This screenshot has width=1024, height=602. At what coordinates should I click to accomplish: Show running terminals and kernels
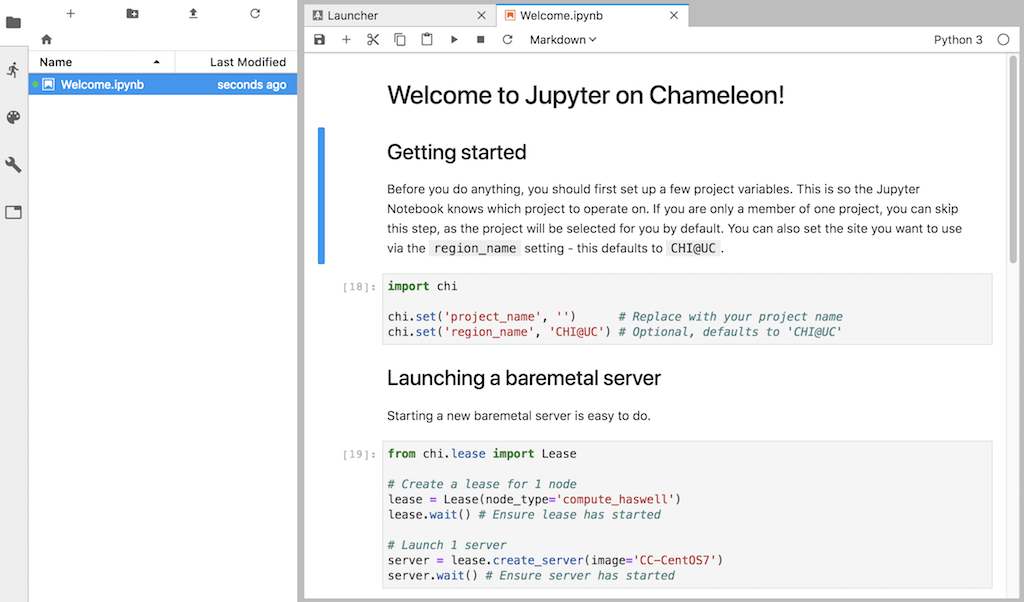click(13, 69)
